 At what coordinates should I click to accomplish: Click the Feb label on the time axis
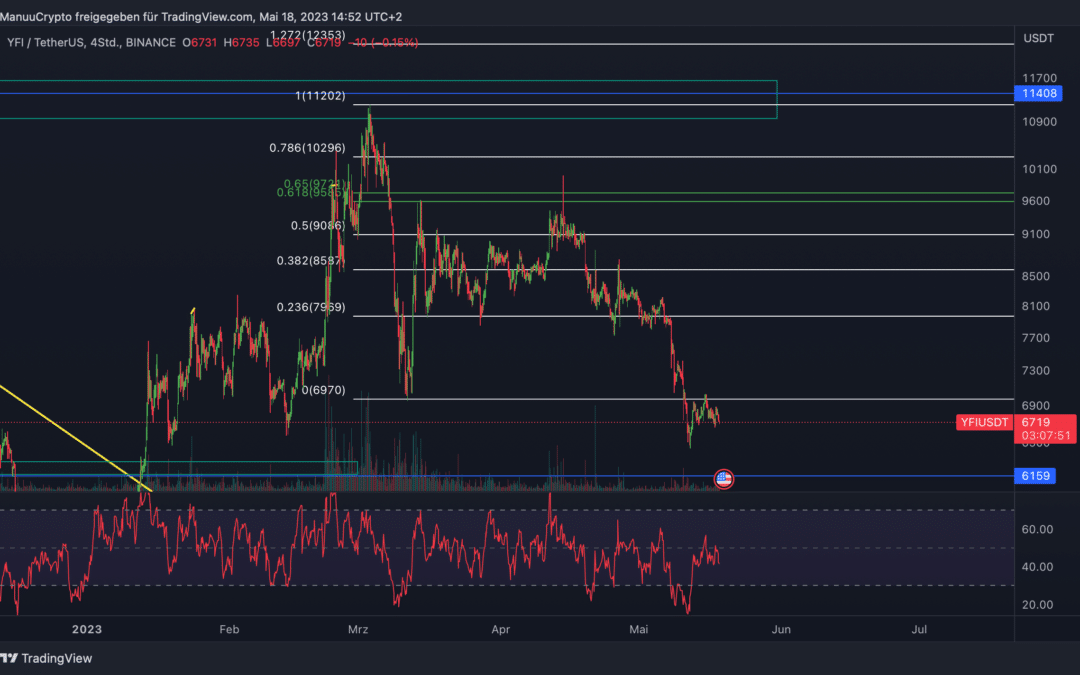[229, 630]
